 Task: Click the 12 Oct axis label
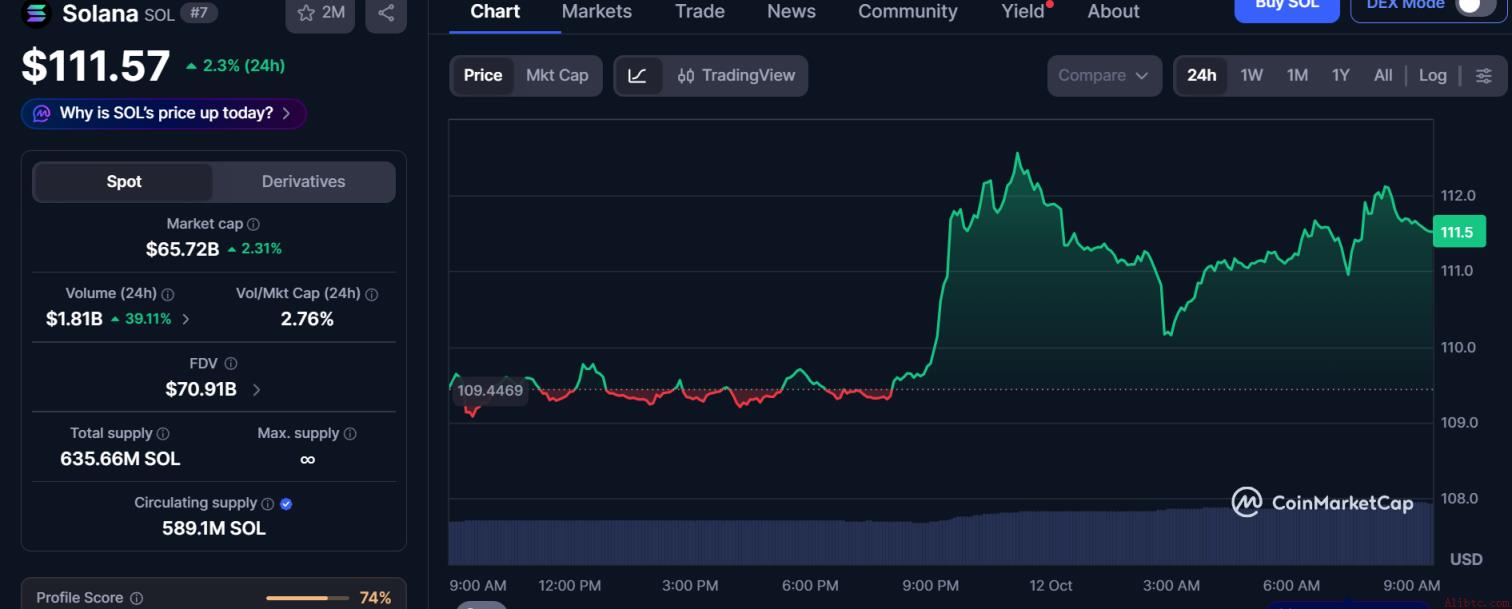pyautogui.click(x=1051, y=585)
